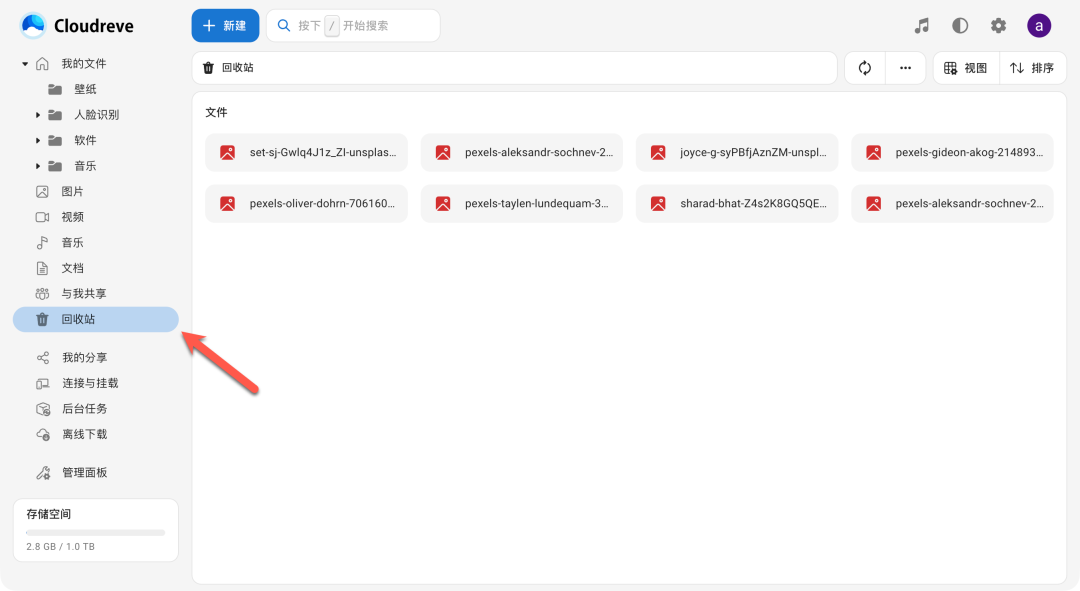This screenshot has width=1080, height=591.
Task: Open the 视图 view options dropdown
Action: [966, 68]
